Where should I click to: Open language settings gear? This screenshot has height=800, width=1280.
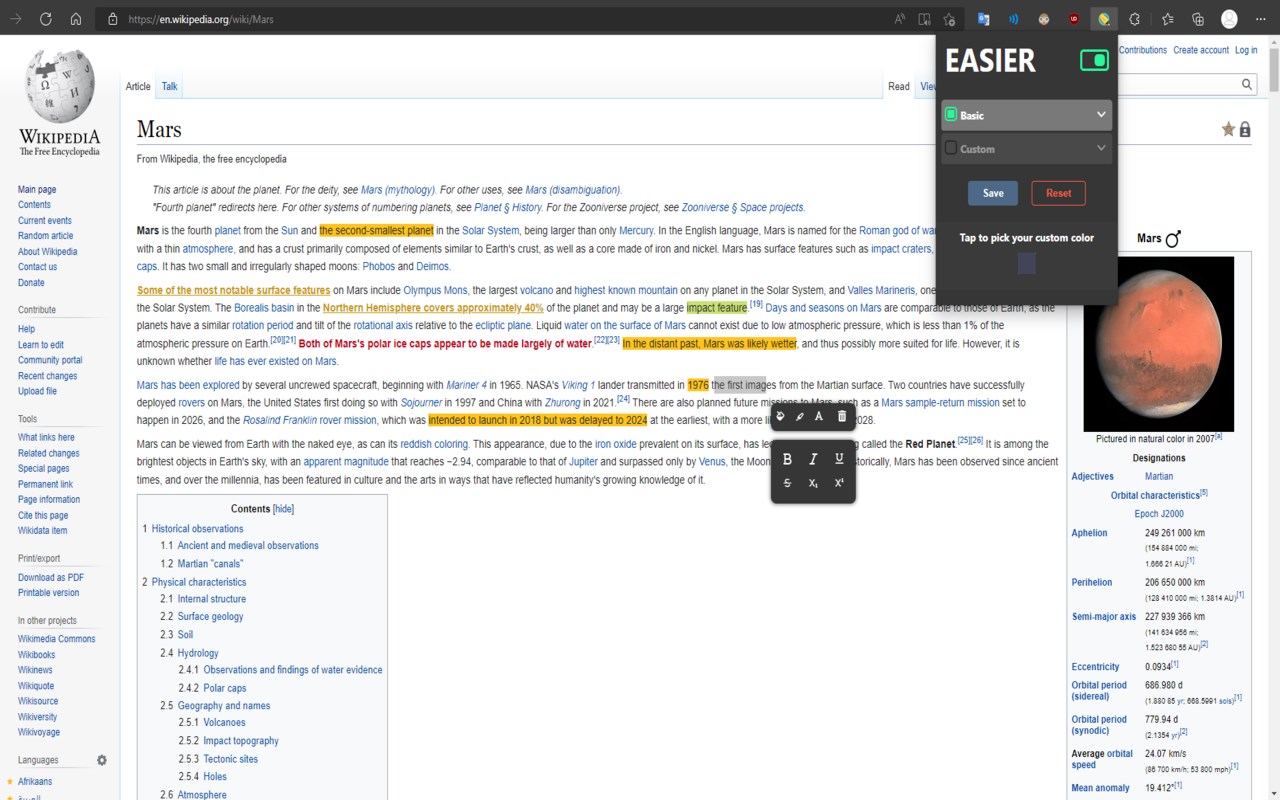102,760
